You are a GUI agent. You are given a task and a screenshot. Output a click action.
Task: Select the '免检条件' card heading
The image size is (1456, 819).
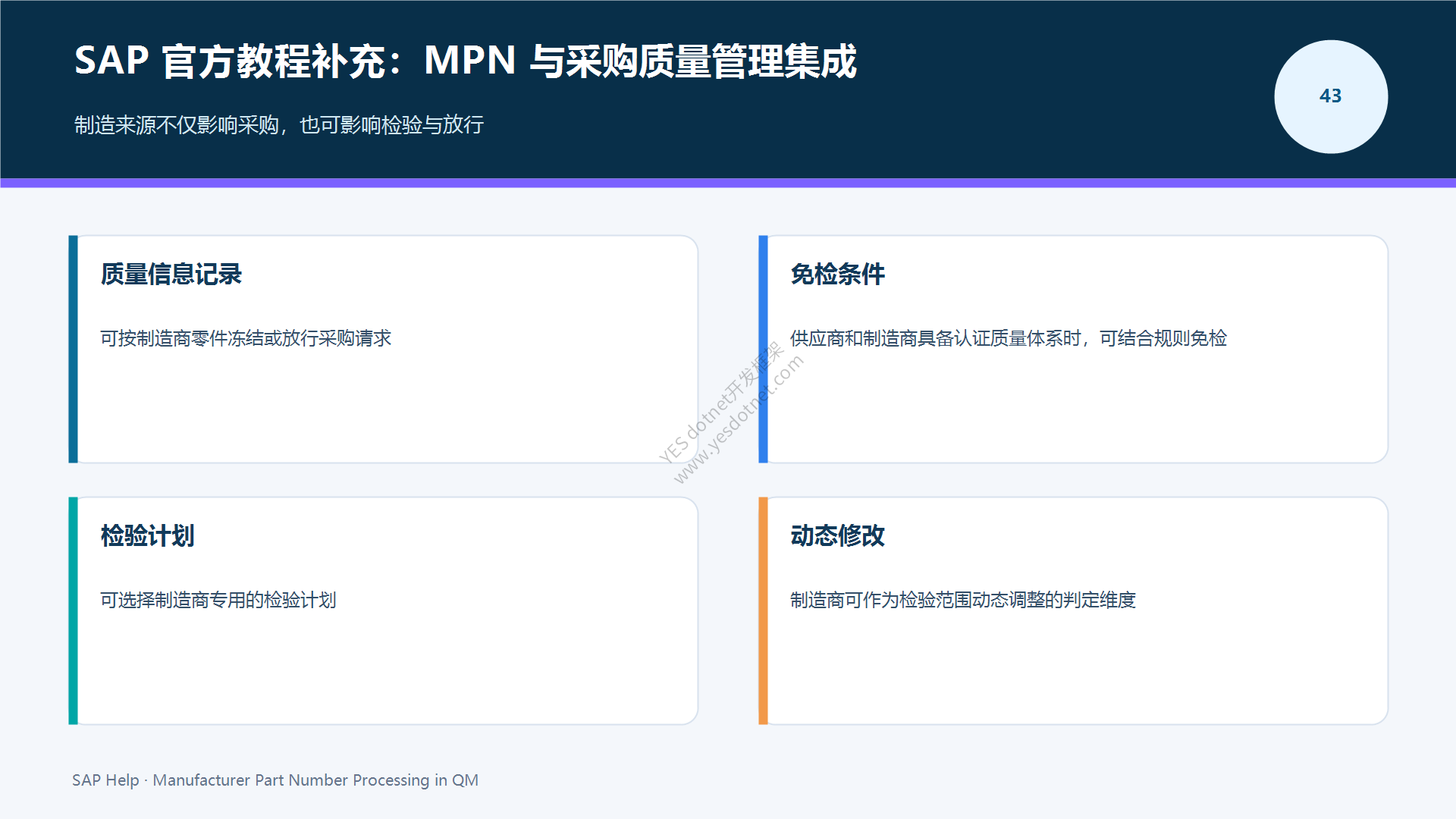(837, 274)
